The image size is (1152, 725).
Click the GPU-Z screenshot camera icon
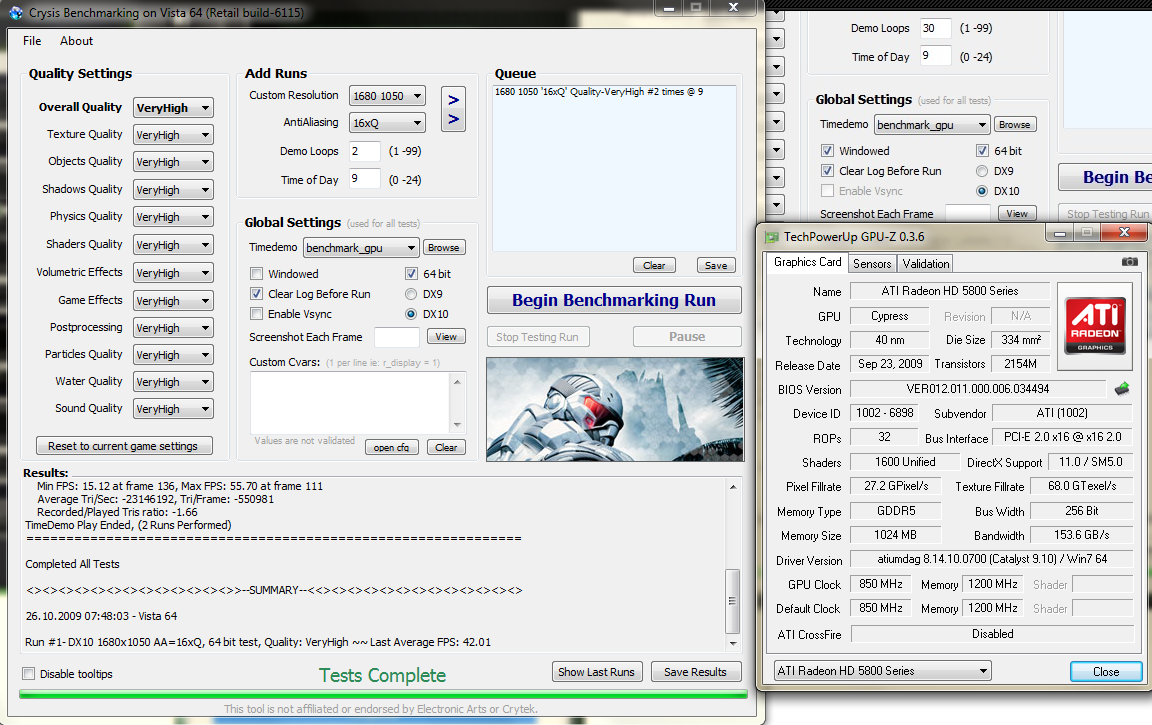[x=1130, y=261]
